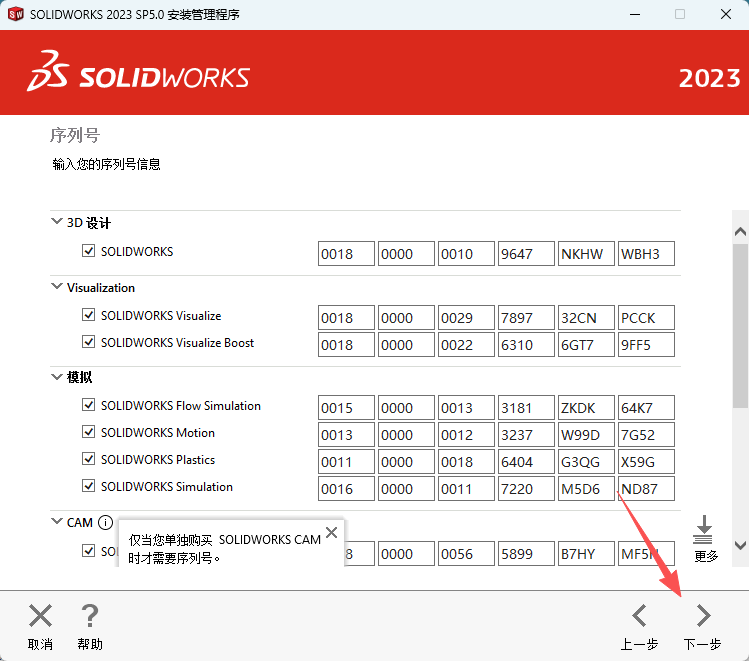Image resolution: width=749 pixels, height=661 pixels.
Task: Uncheck SOLIDWORKS Visualize checkbox
Action: click(88, 315)
